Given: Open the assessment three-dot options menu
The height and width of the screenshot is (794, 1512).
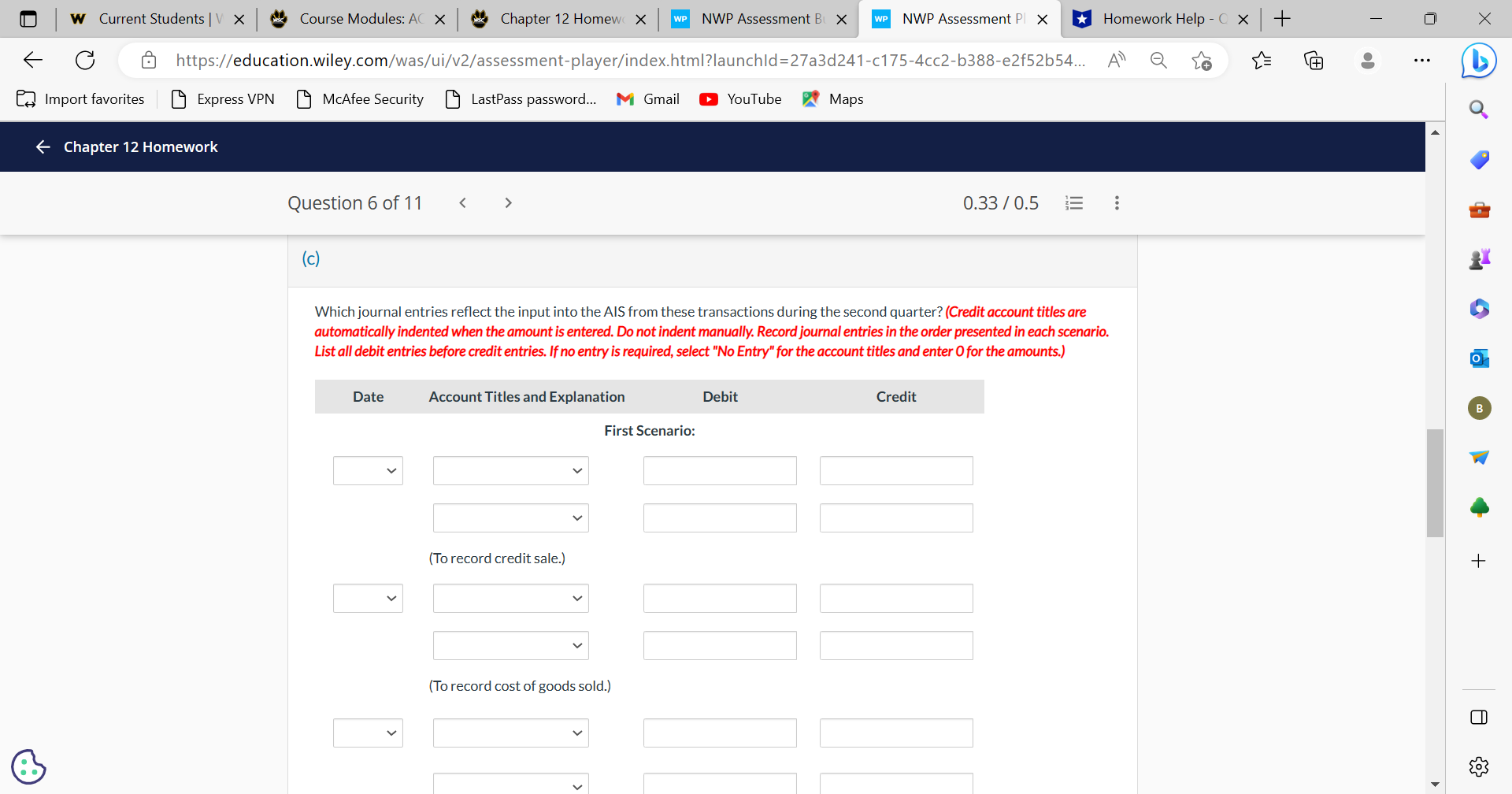Looking at the screenshot, I should coord(1117,203).
